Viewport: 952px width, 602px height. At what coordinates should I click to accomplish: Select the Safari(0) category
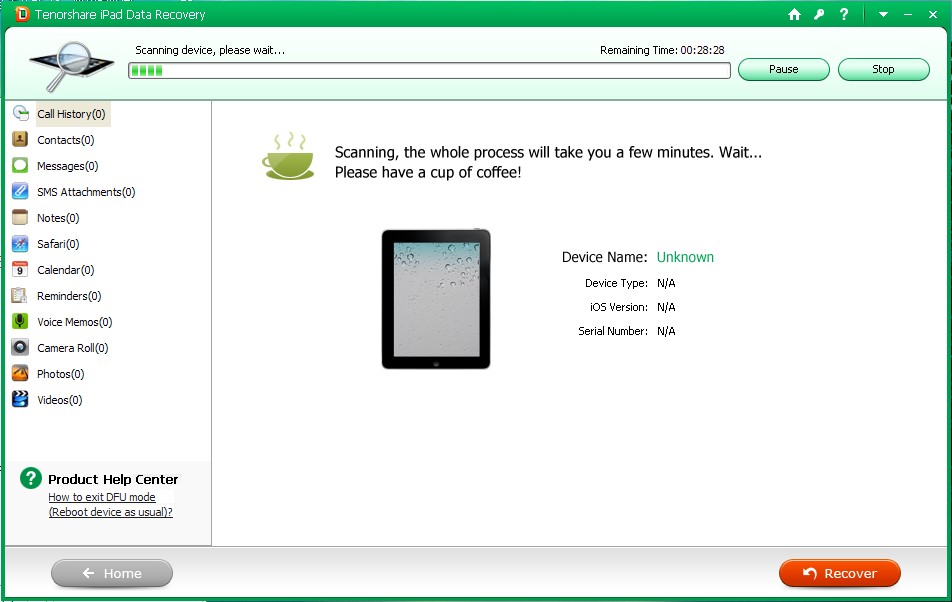click(58, 245)
